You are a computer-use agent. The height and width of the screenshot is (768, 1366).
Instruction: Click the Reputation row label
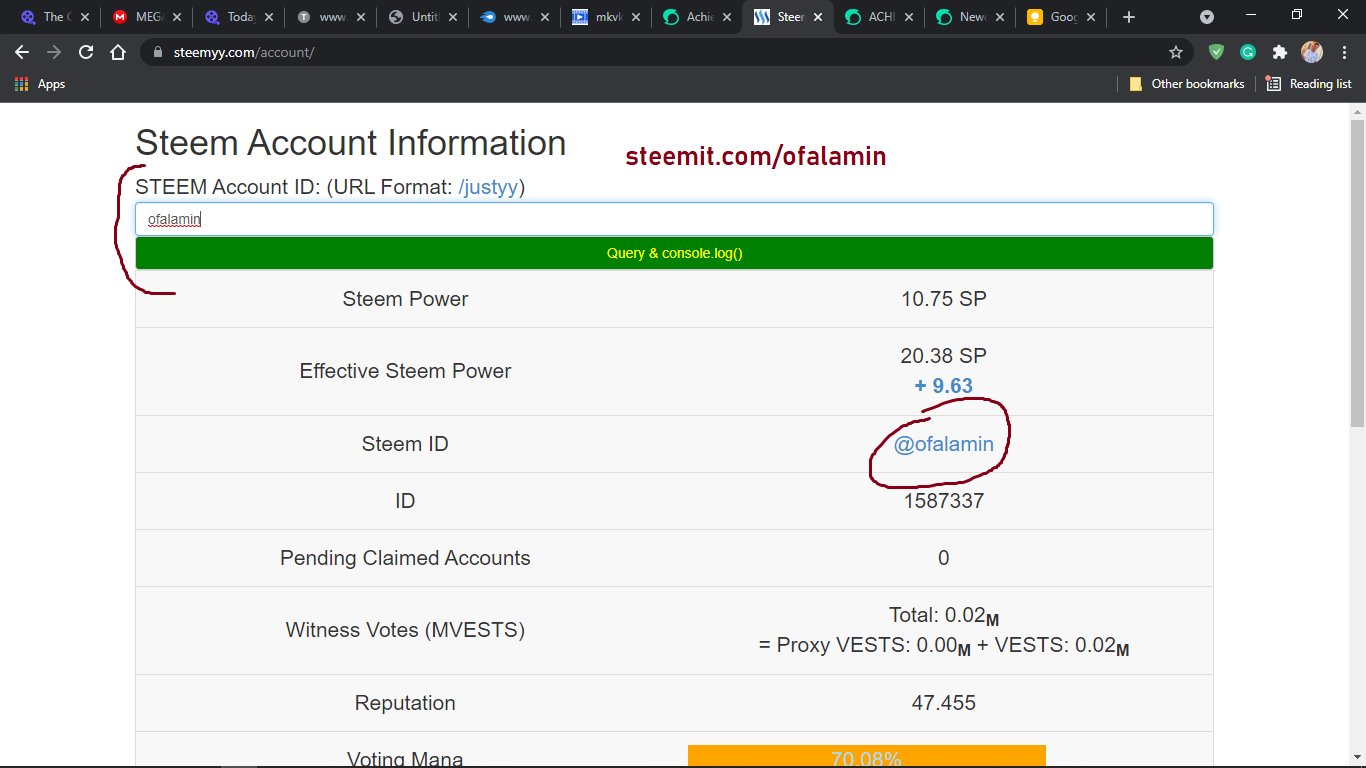[405, 703]
